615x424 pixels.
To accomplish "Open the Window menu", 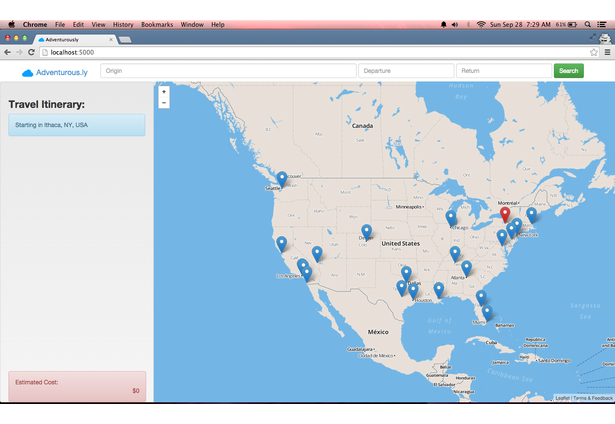I will tap(192, 24).
